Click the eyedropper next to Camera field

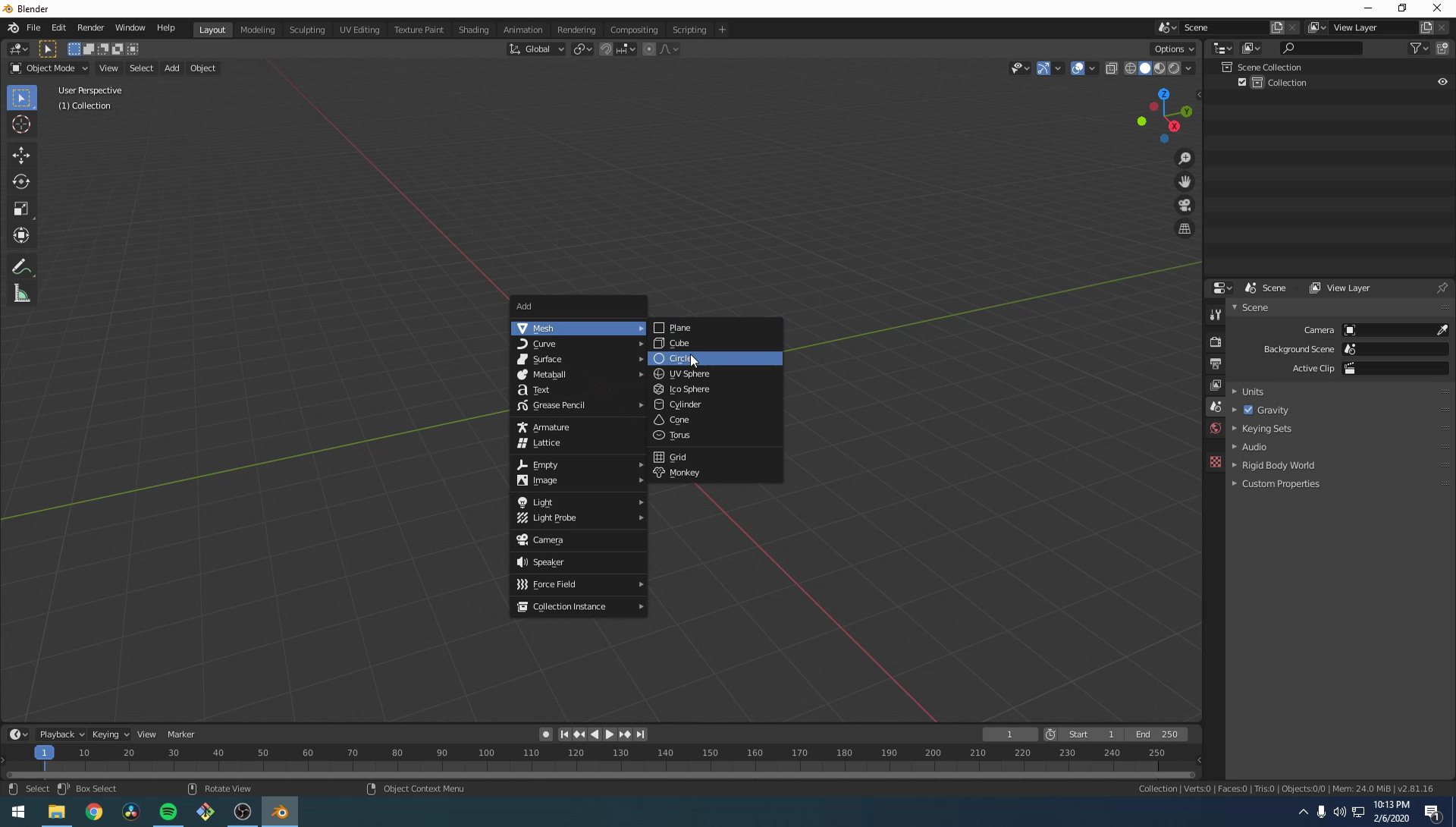1442,330
